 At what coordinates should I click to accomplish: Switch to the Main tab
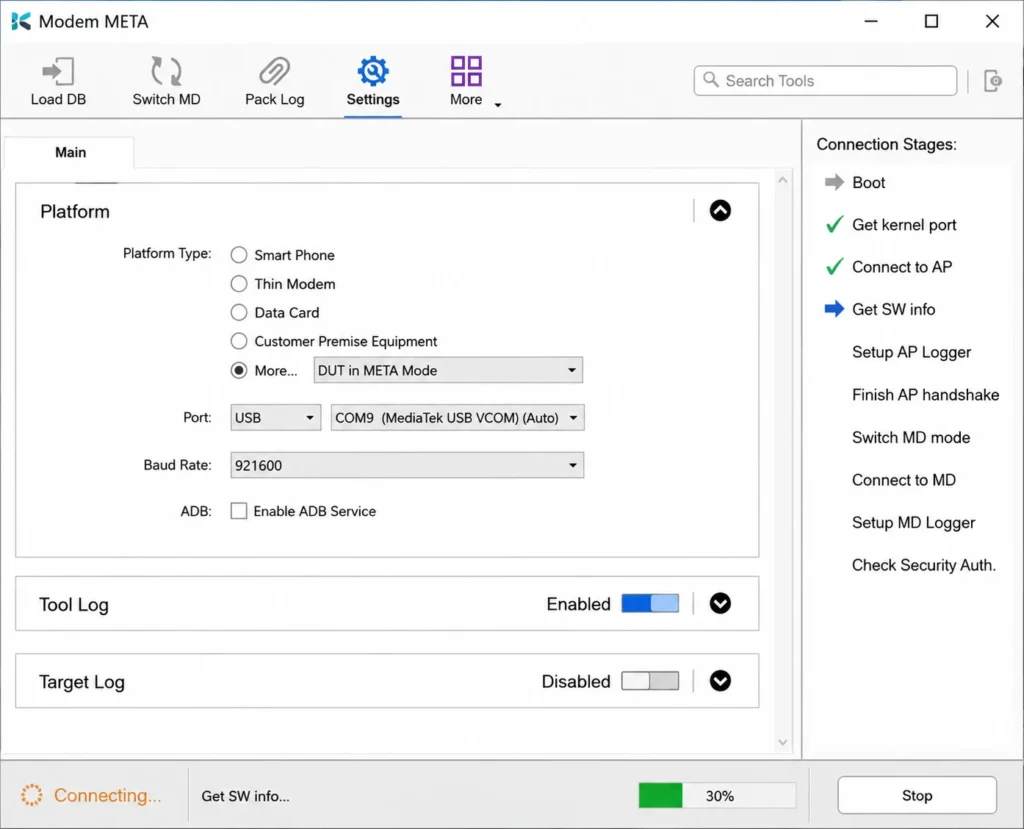70,152
